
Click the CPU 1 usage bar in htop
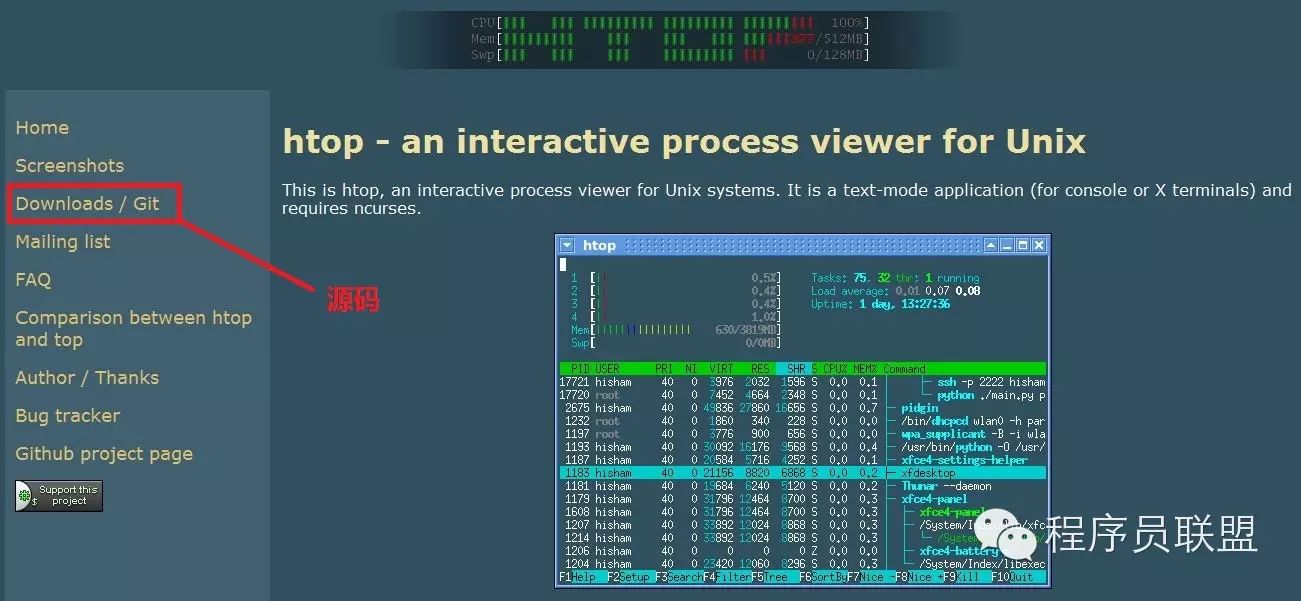(x=676, y=278)
